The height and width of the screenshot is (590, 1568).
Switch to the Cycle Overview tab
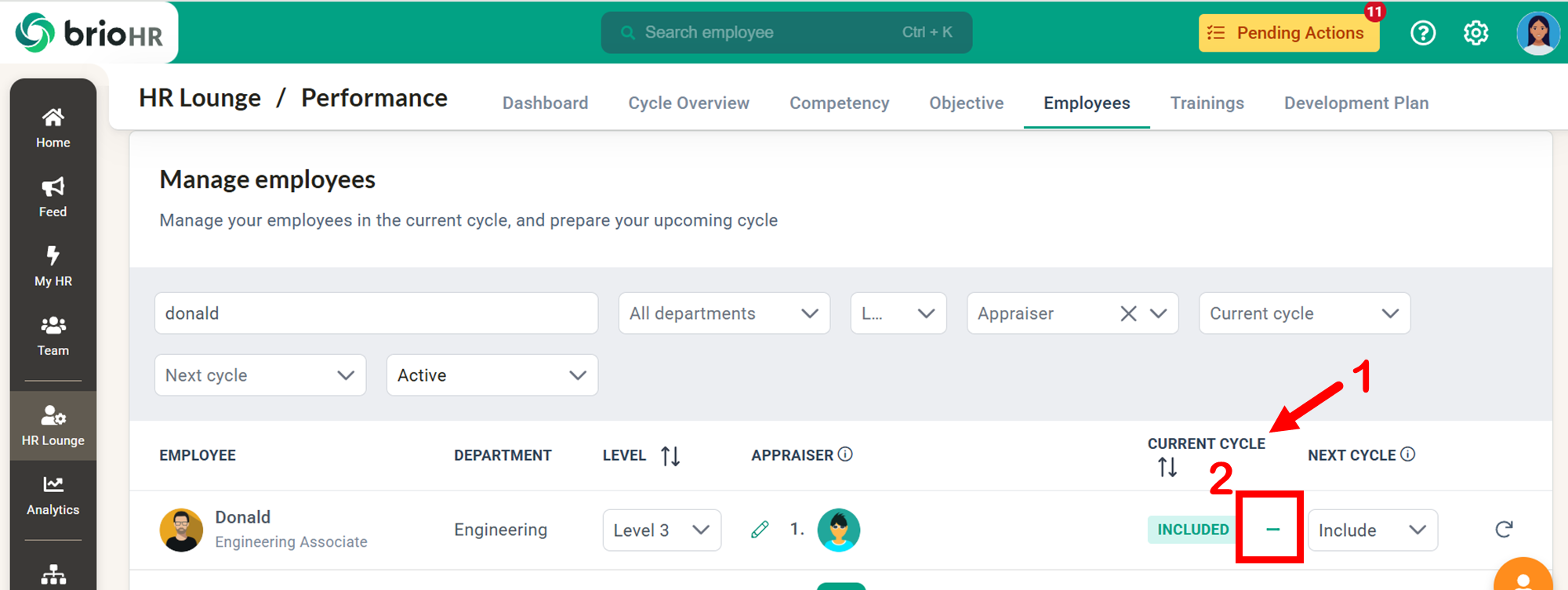[x=688, y=103]
